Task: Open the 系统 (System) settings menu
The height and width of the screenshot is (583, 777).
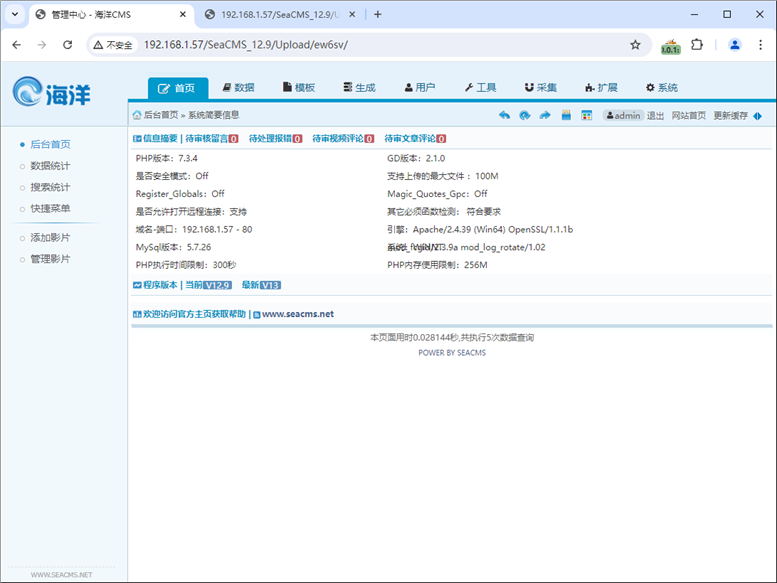Action: [x=661, y=88]
